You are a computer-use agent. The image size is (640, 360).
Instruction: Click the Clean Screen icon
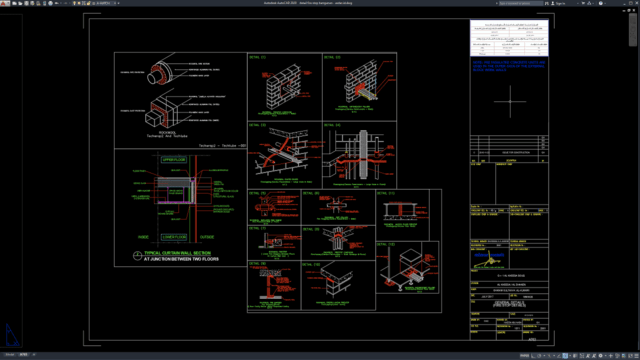point(630,356)
